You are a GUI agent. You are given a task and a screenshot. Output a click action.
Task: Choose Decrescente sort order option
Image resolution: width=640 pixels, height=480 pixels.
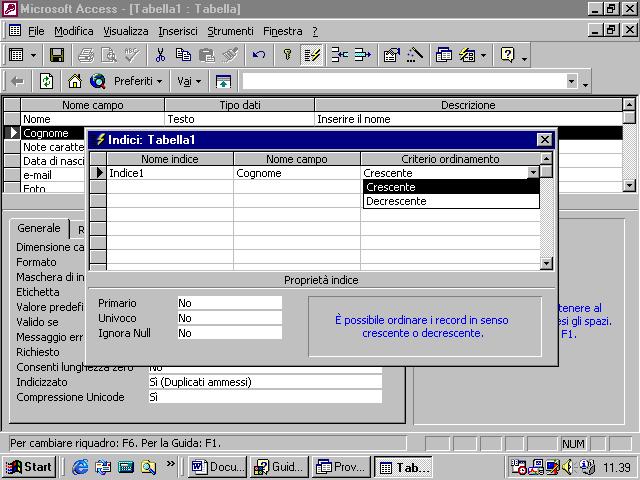[x=451, y=201]
